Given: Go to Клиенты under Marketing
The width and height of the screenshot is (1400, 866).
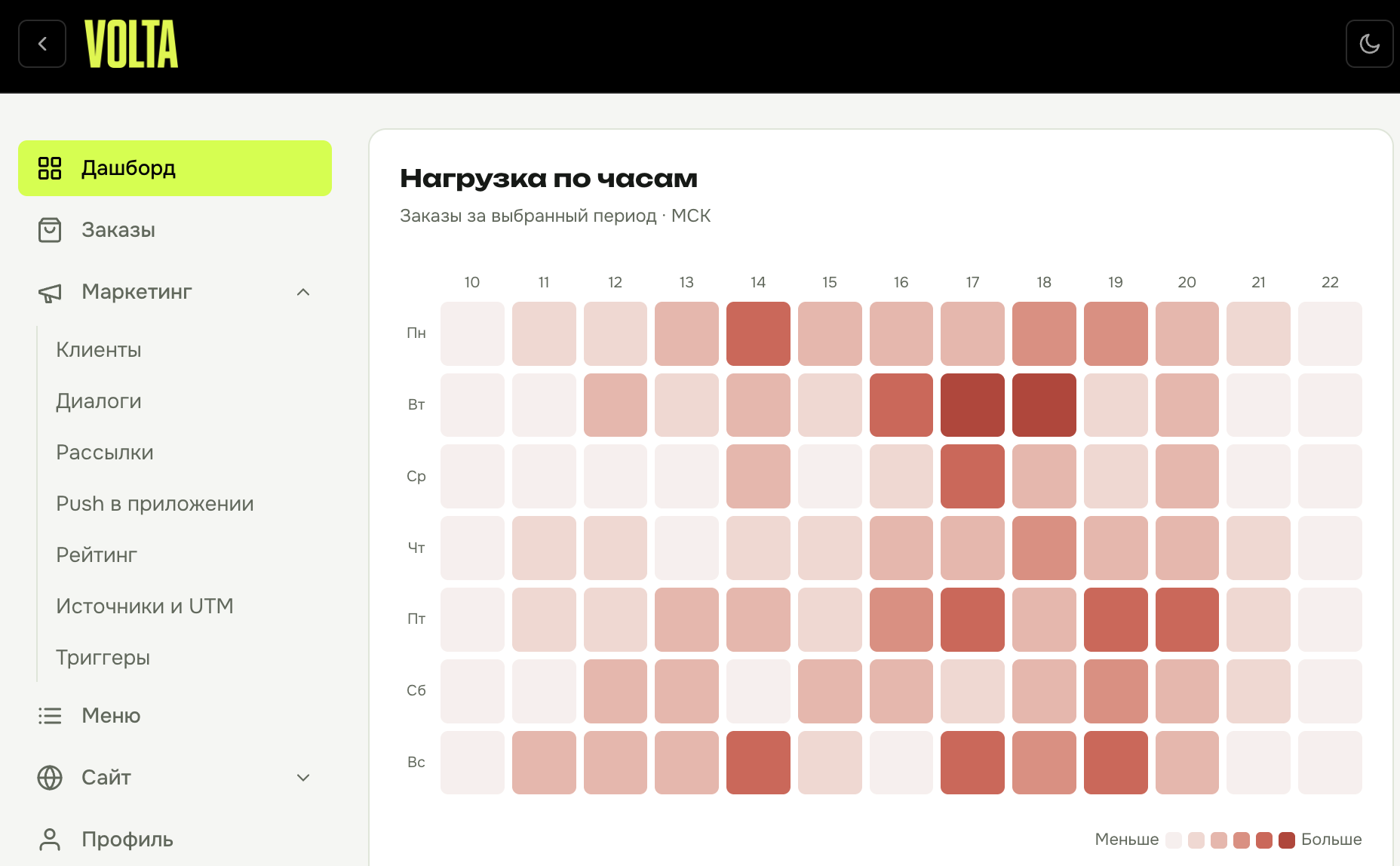Looking at the screenshot, I should 99,350.
